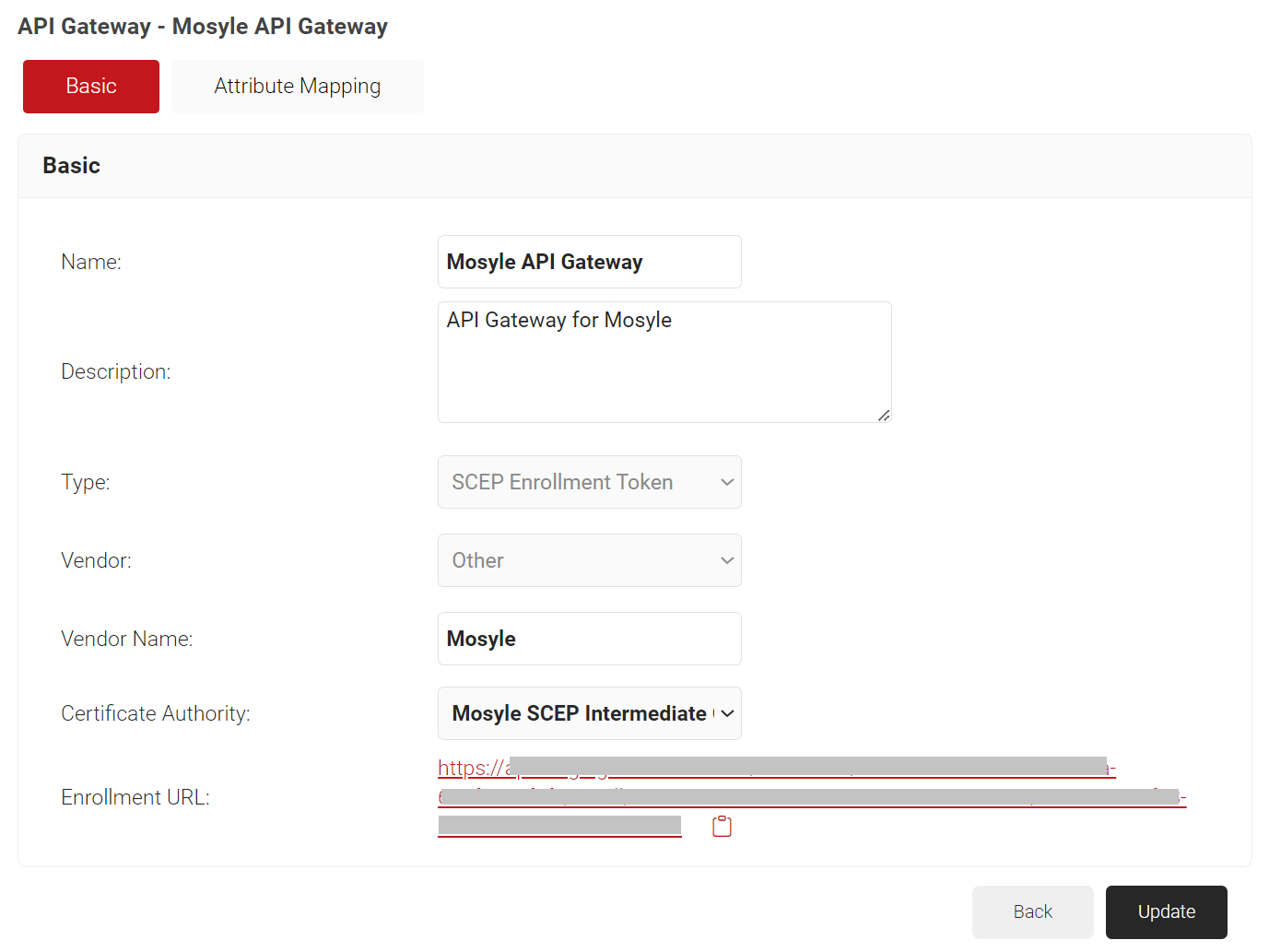Focus the Name field containing Mosyle API Gateway
This screenshot has height=952, width=1269.
pyautogui.click(x=589, y=262)
